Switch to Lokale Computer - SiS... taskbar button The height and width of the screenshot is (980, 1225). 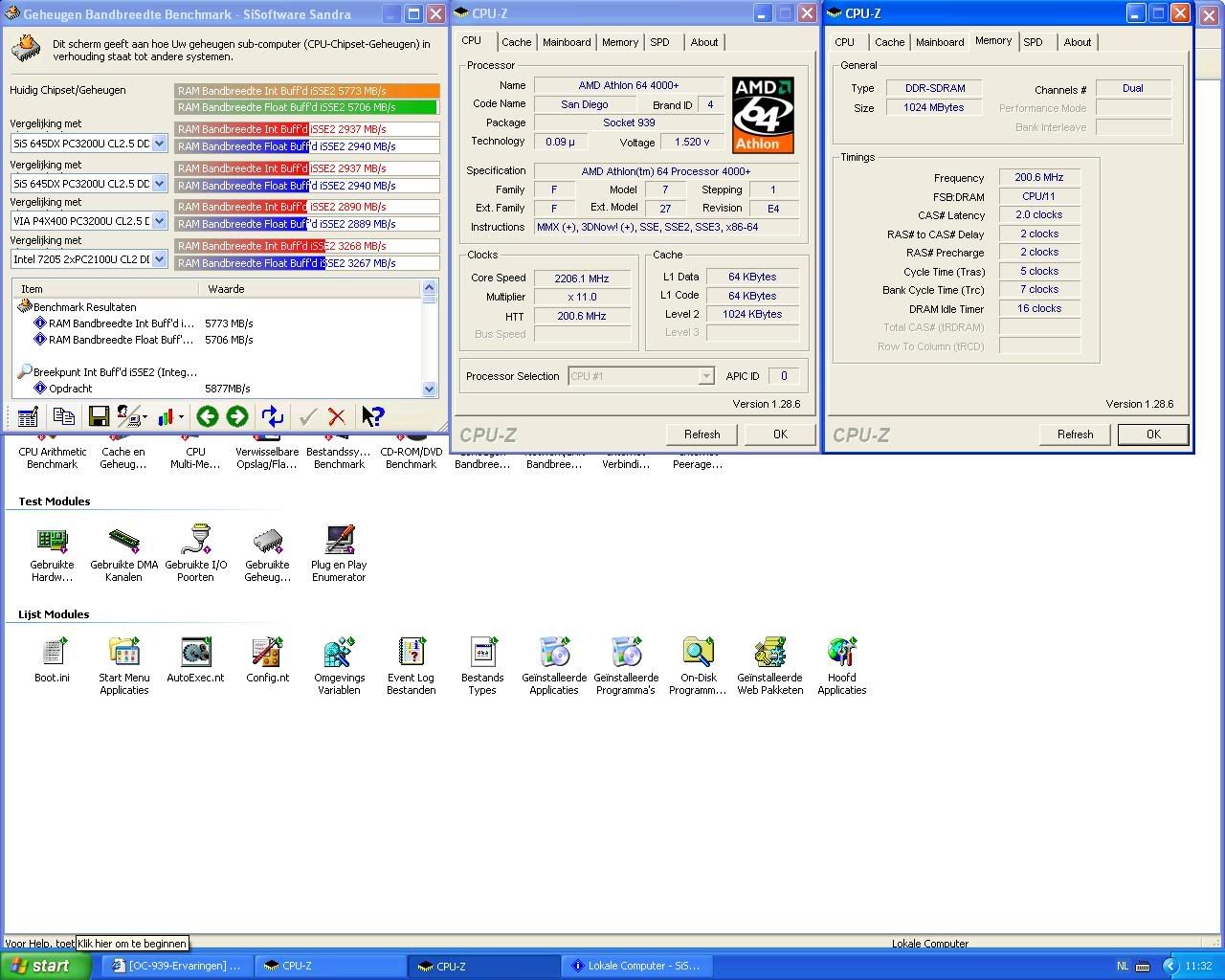coord(638,966)
